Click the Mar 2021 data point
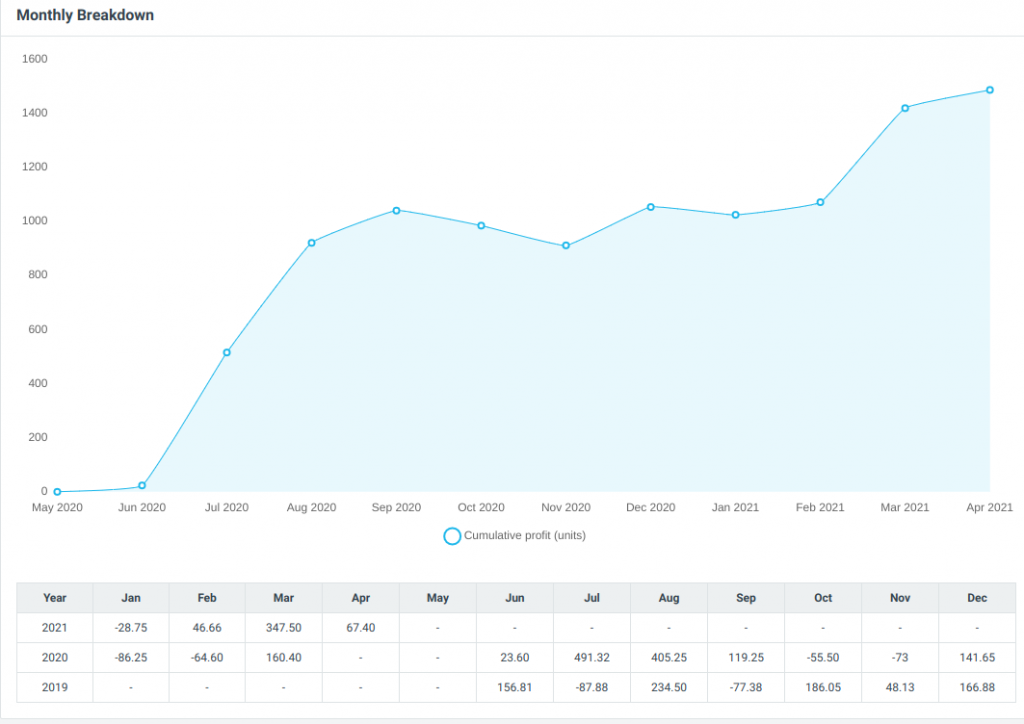Viewport: 1024px width, 724px height. (x=905, y=108)
